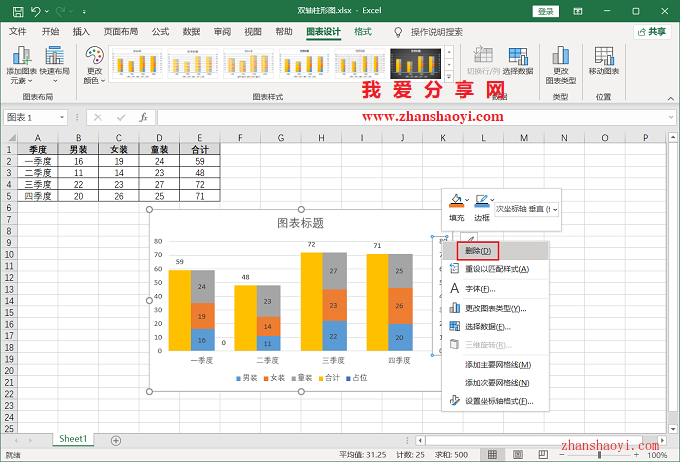680x462 pixels.
Task: Open the 文件 tab
Action: 18,32
